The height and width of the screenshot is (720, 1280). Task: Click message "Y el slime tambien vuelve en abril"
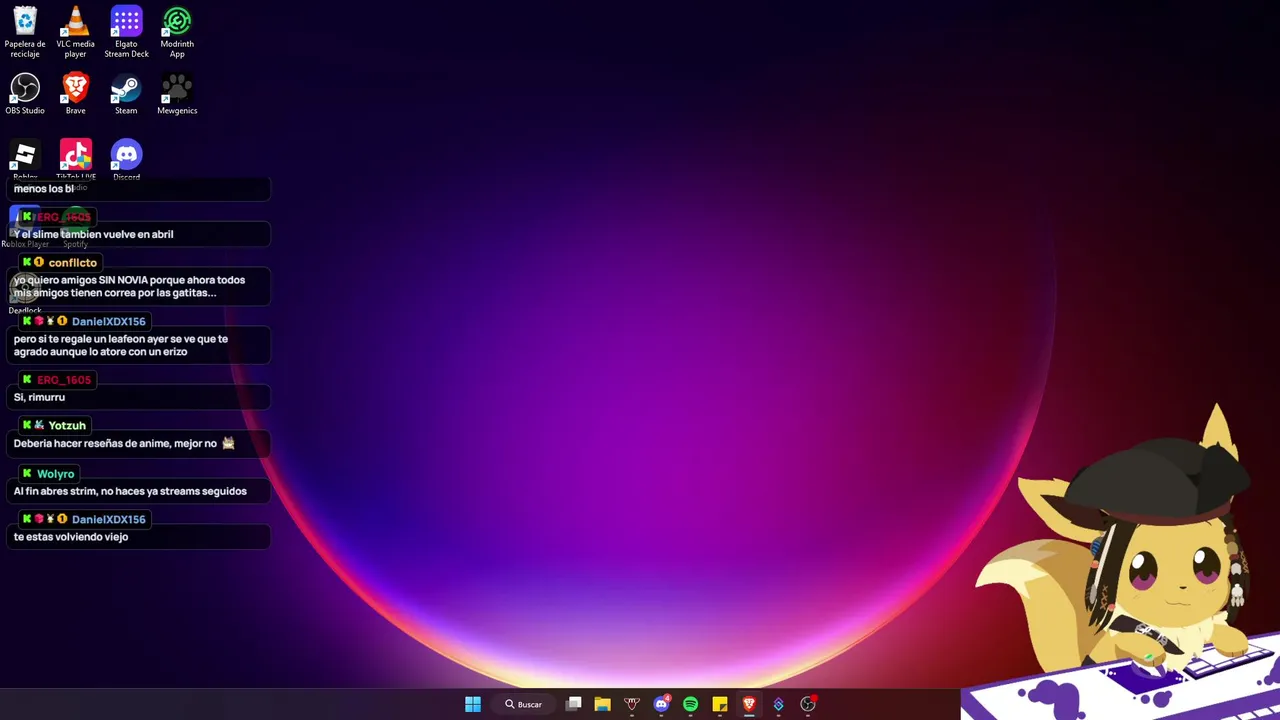pyautogui.click(x=93, y=235)
